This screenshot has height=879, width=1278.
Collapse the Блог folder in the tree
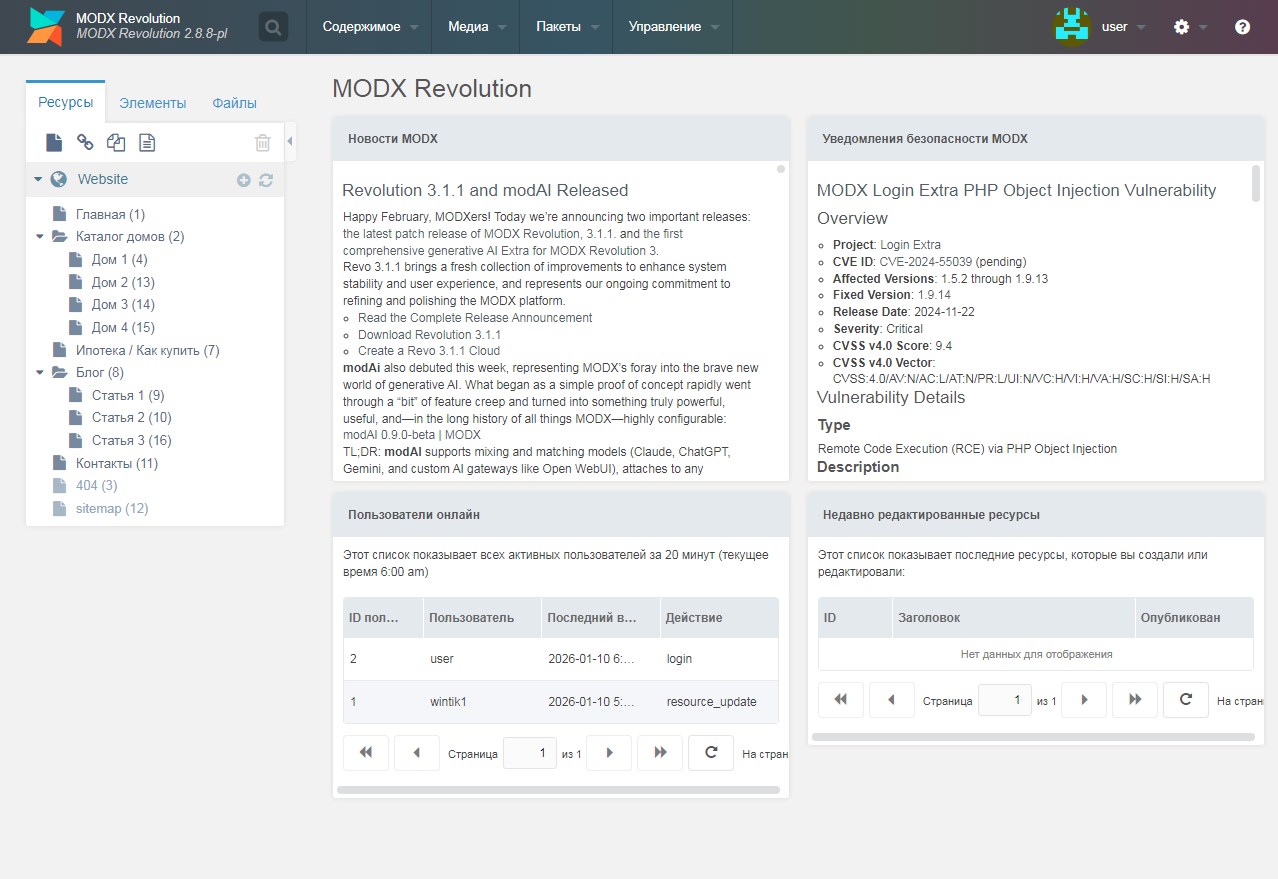coord(39,373)
